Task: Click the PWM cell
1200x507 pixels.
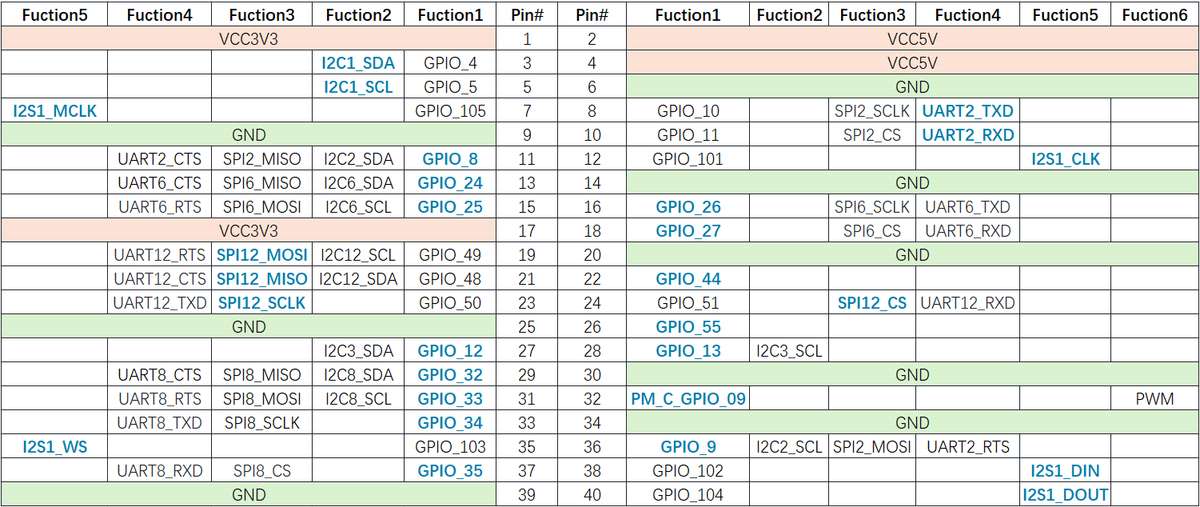Action: coord(1155,399)
